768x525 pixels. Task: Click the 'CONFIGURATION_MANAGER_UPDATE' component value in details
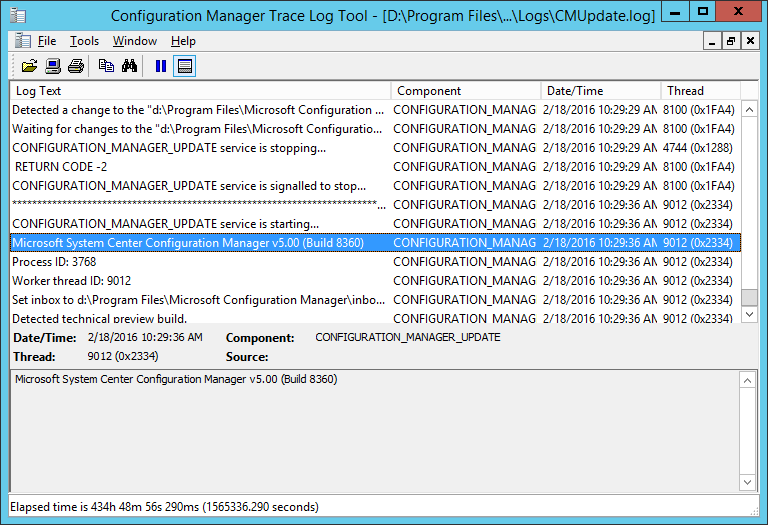click(408, 337)
